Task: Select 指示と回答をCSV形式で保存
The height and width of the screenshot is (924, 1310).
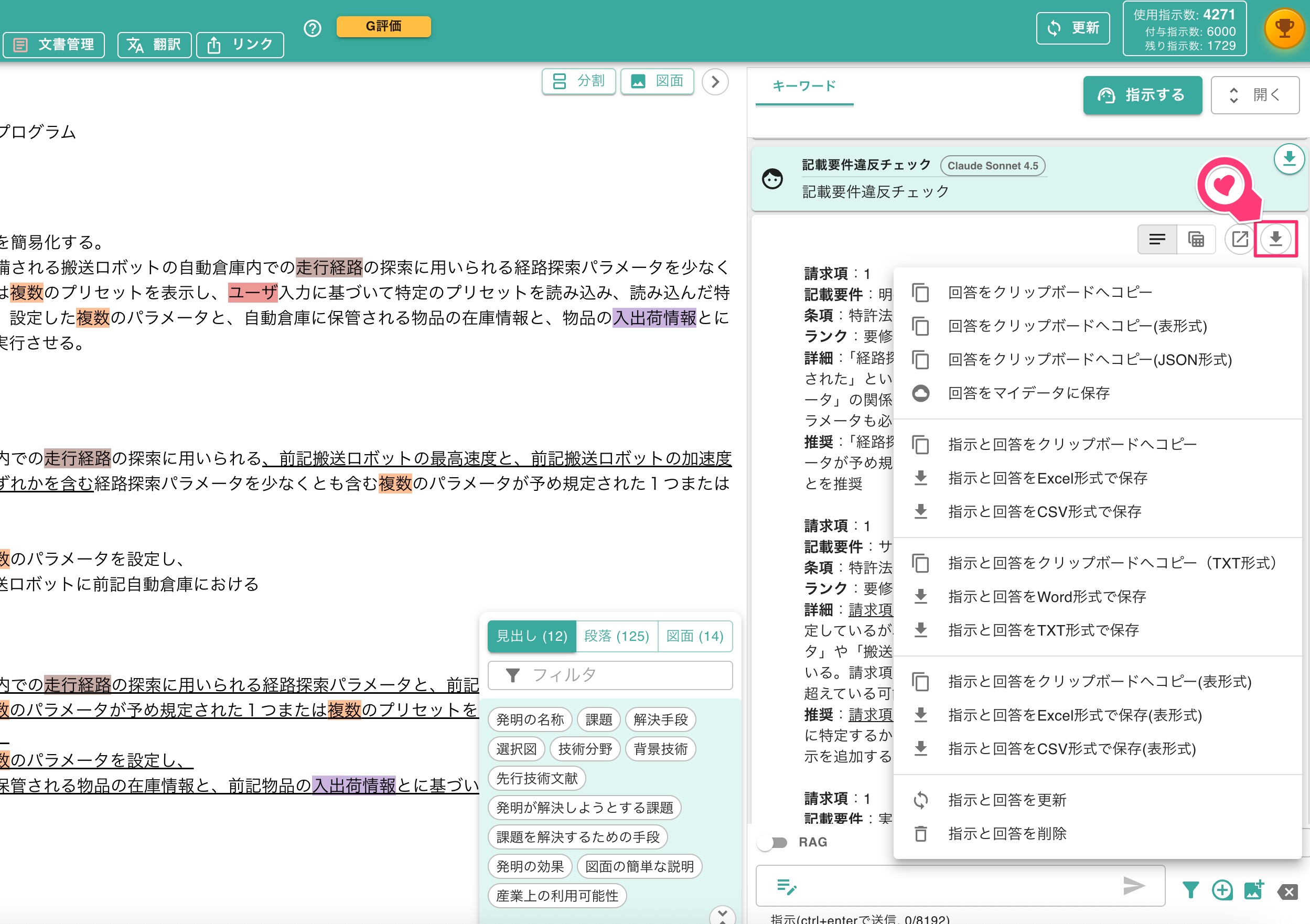Action: 1097,512
